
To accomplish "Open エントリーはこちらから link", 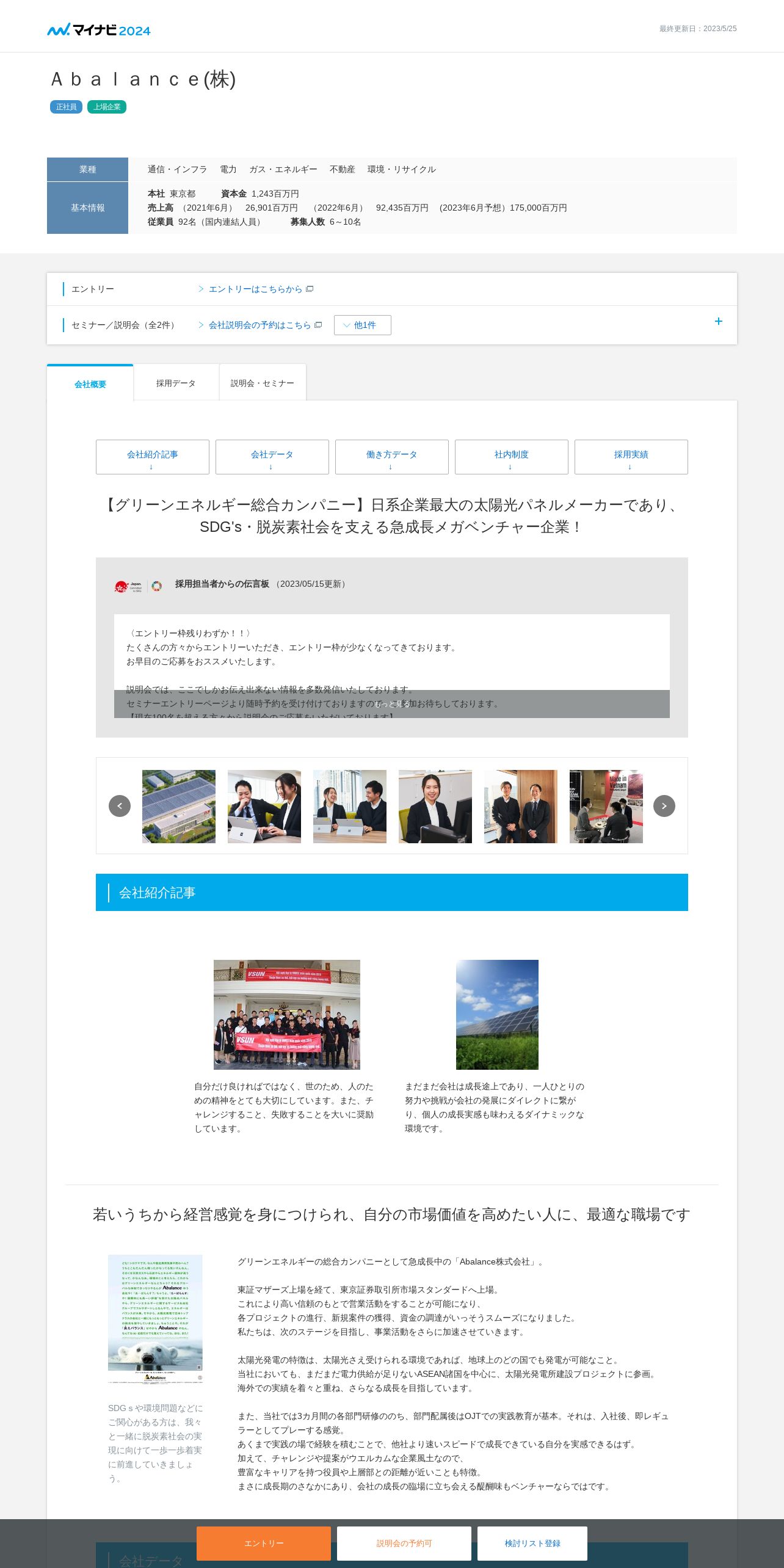I will click(255, 289).
